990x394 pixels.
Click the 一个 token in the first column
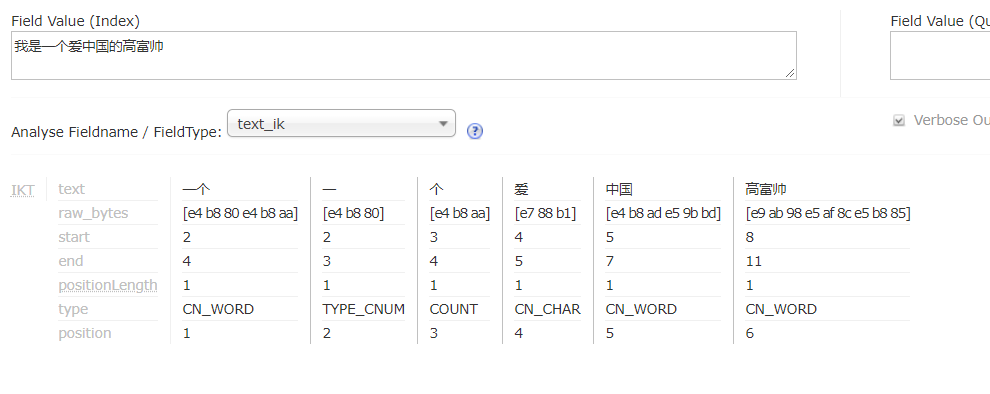[x=196, y=189]
